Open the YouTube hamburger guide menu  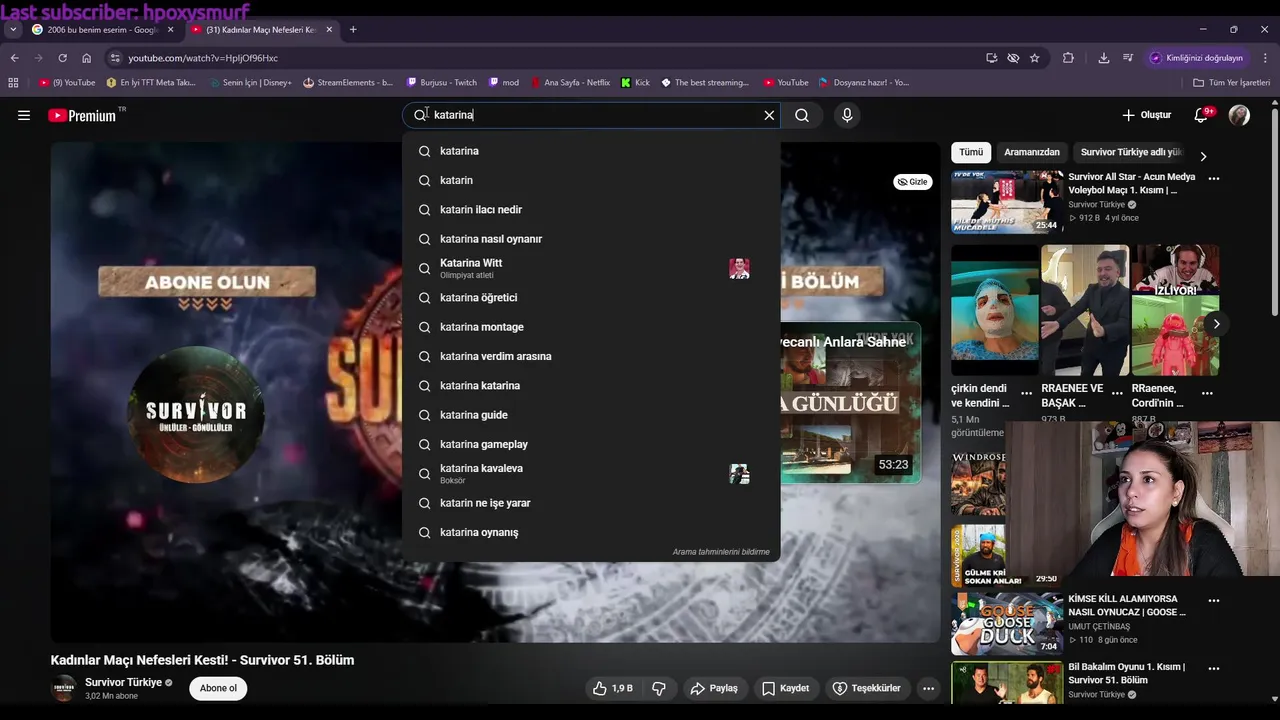coord(24,115)
